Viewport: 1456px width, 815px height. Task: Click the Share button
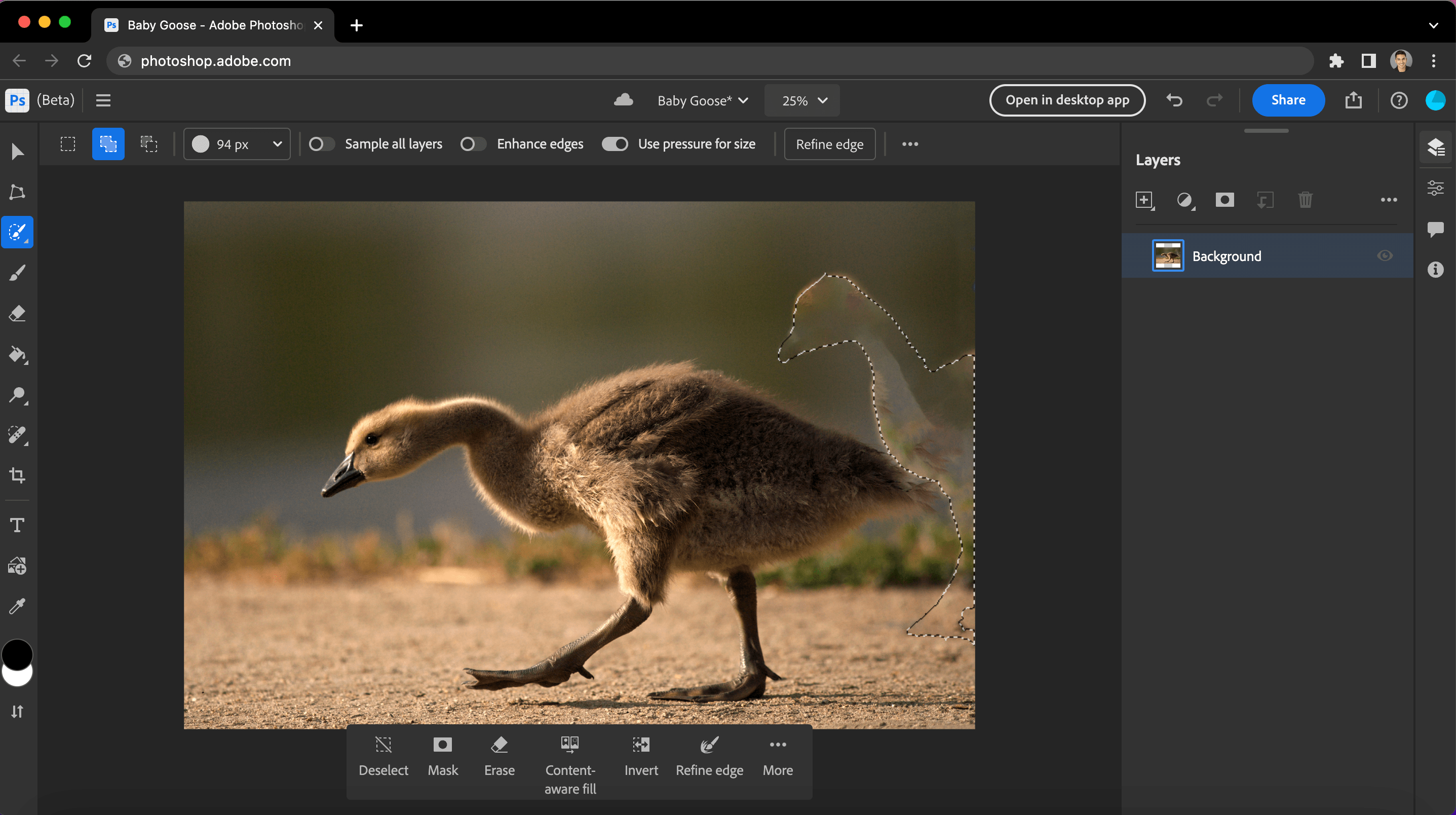pyautogui.click(x=1288, y=100)
